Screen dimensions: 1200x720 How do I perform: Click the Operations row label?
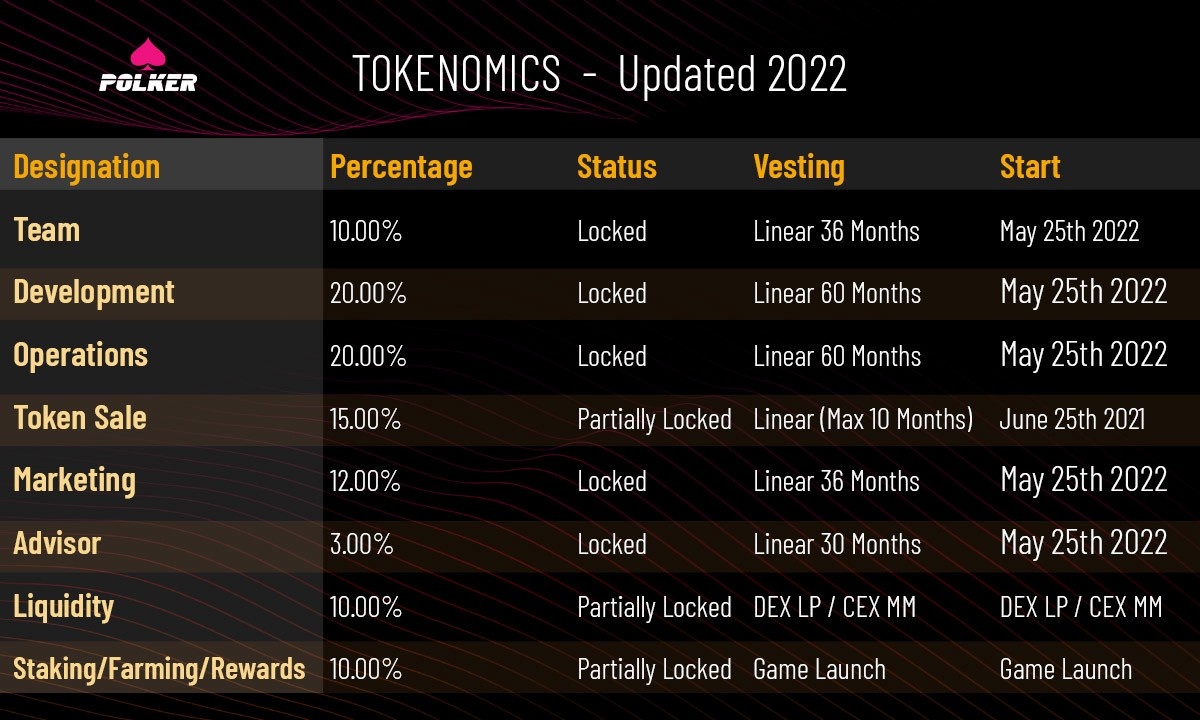click(x=80, y=355)
